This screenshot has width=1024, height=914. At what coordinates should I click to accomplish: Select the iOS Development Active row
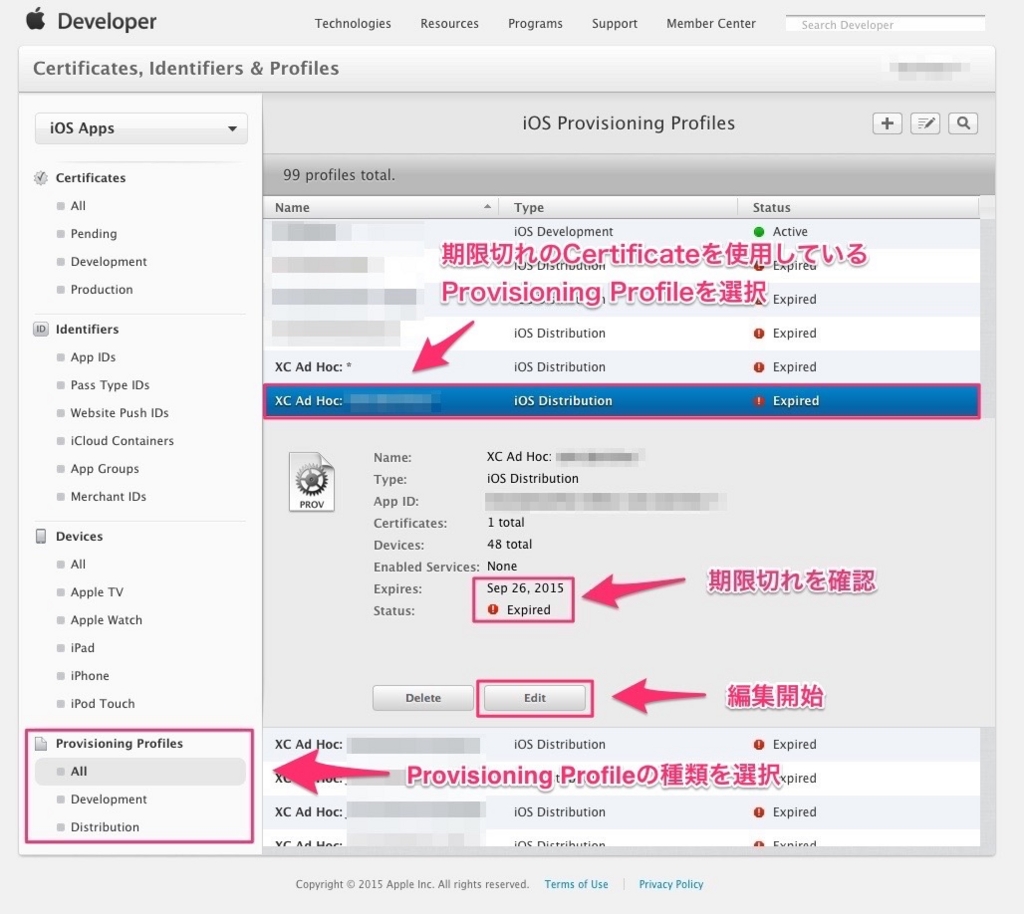pos(621,232)
